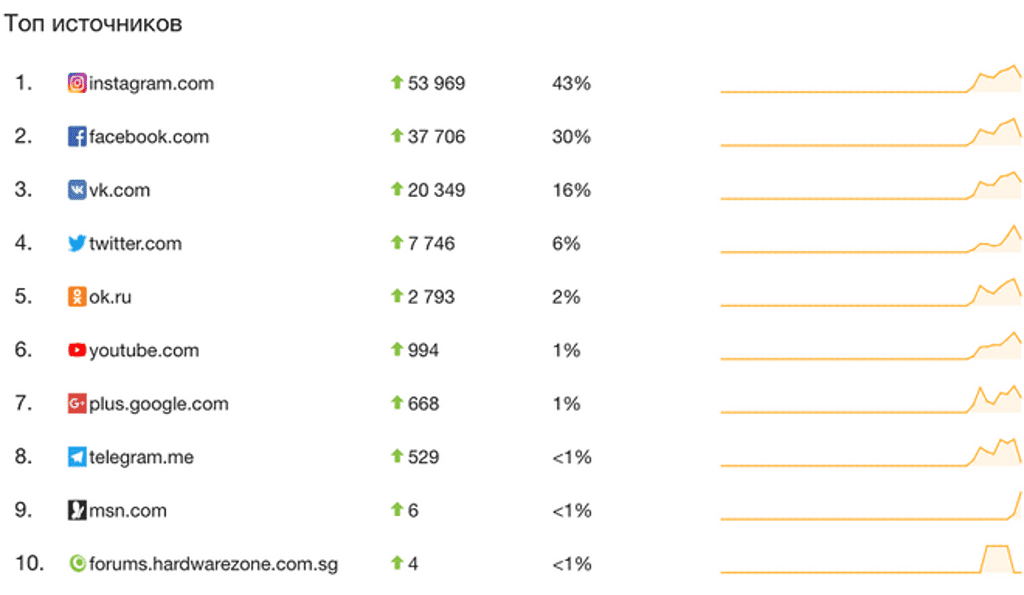Select the VK logo icon

tap(77, 190)
